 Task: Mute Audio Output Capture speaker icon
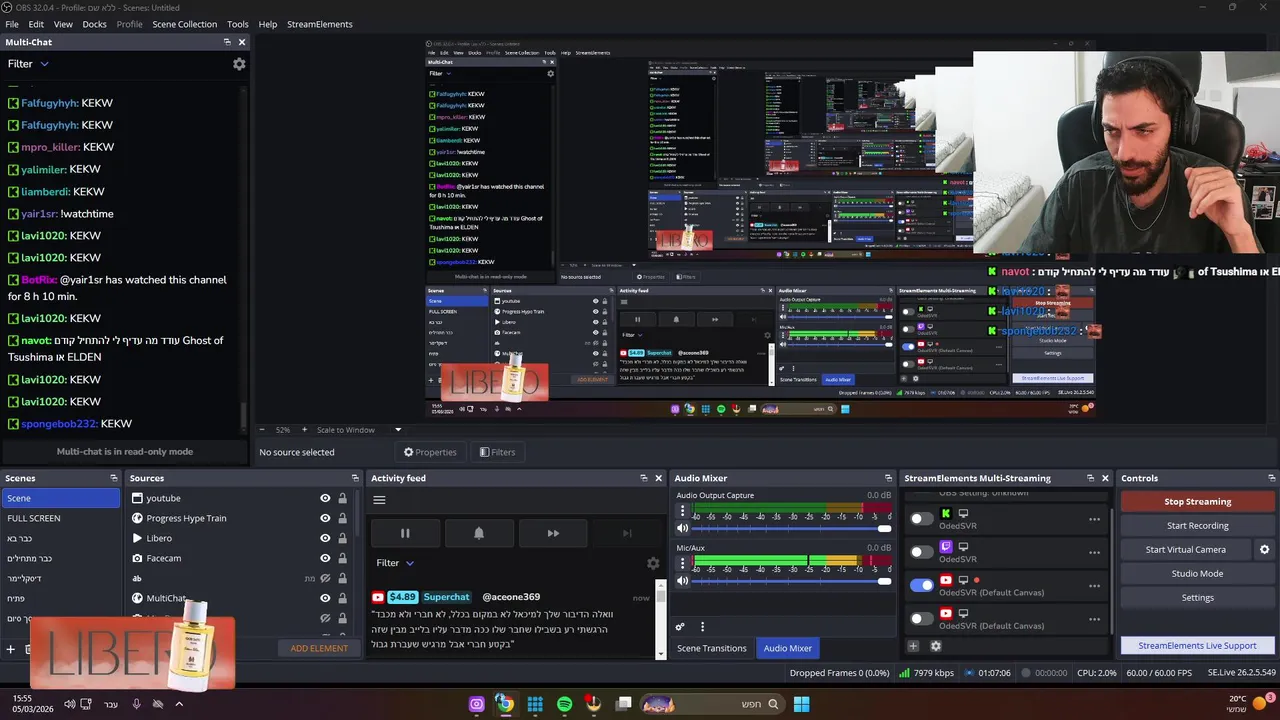[682, 528]
